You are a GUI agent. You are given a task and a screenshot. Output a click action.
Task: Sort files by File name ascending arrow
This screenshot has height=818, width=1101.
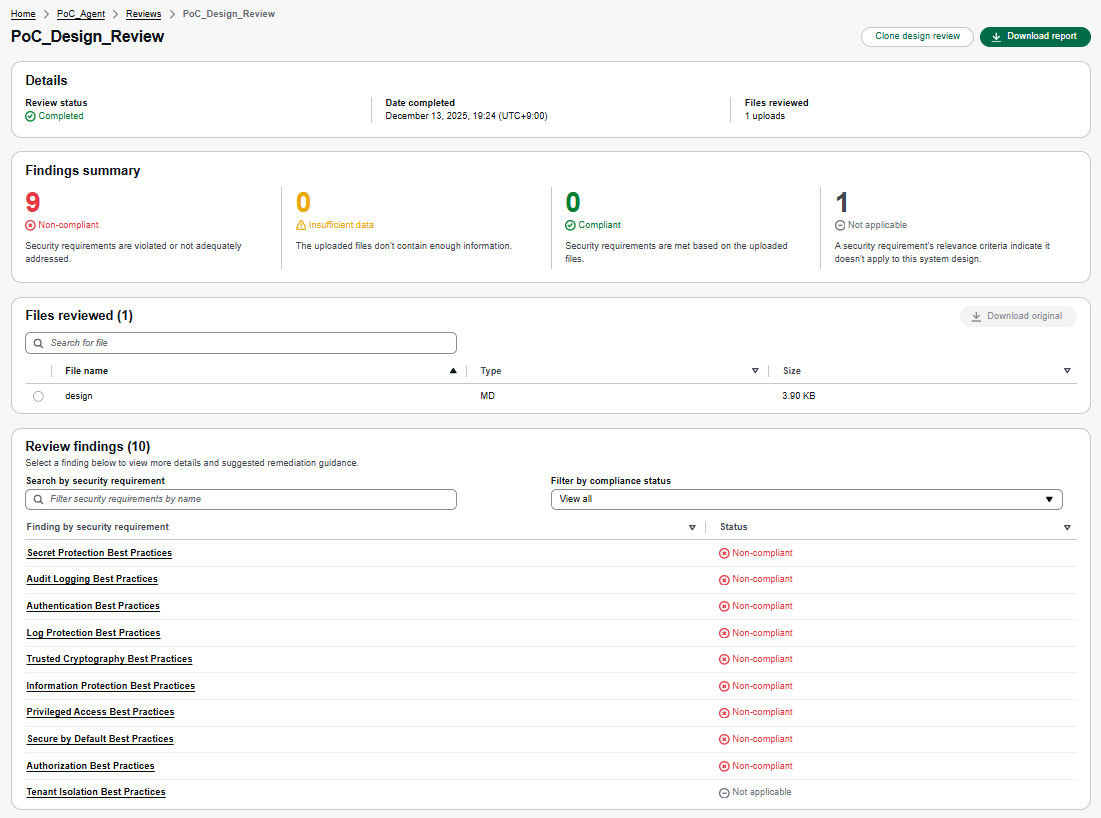pyautogui.click(x=453, y=371)
